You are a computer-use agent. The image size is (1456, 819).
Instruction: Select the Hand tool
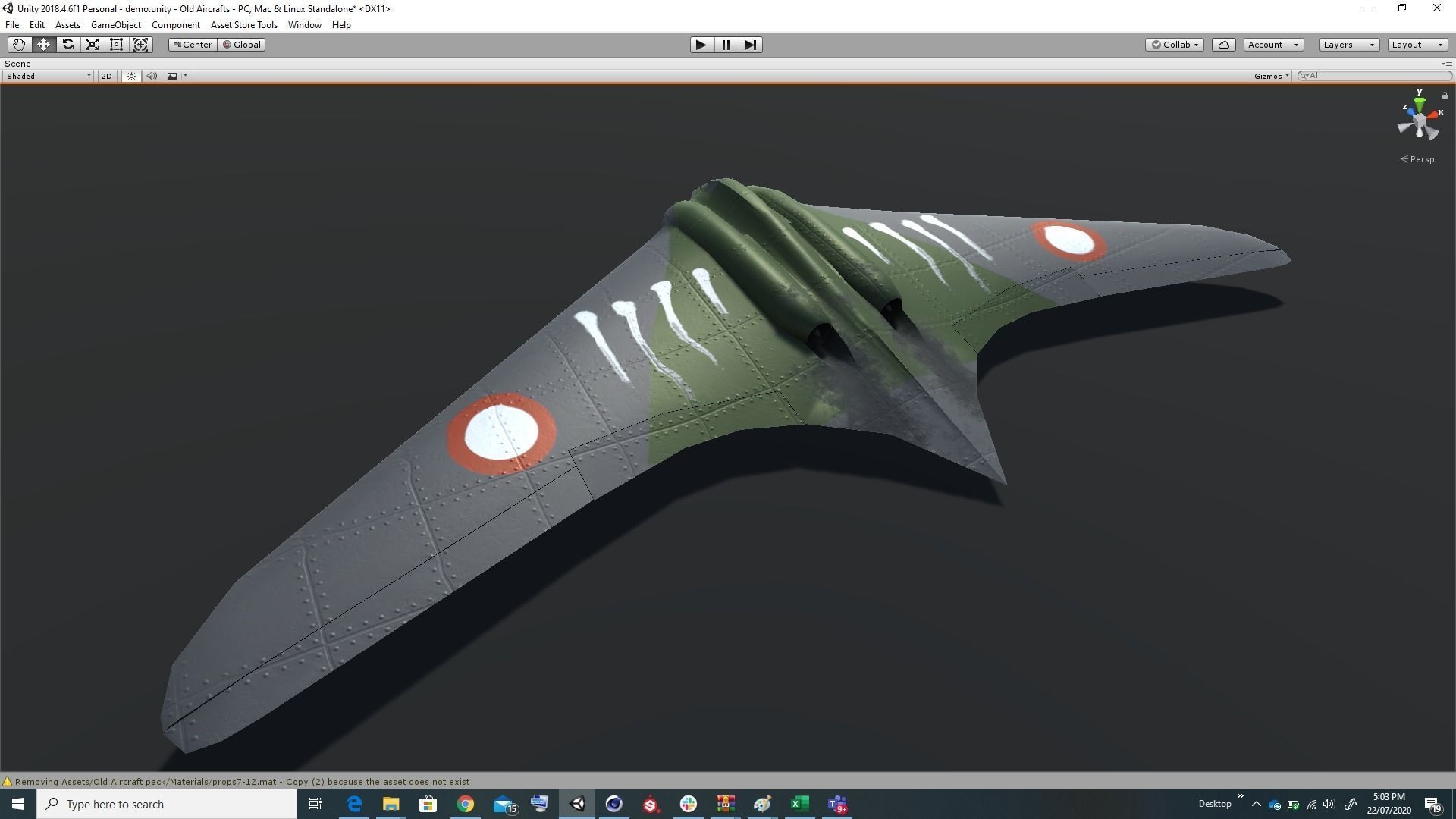[19, 45]
